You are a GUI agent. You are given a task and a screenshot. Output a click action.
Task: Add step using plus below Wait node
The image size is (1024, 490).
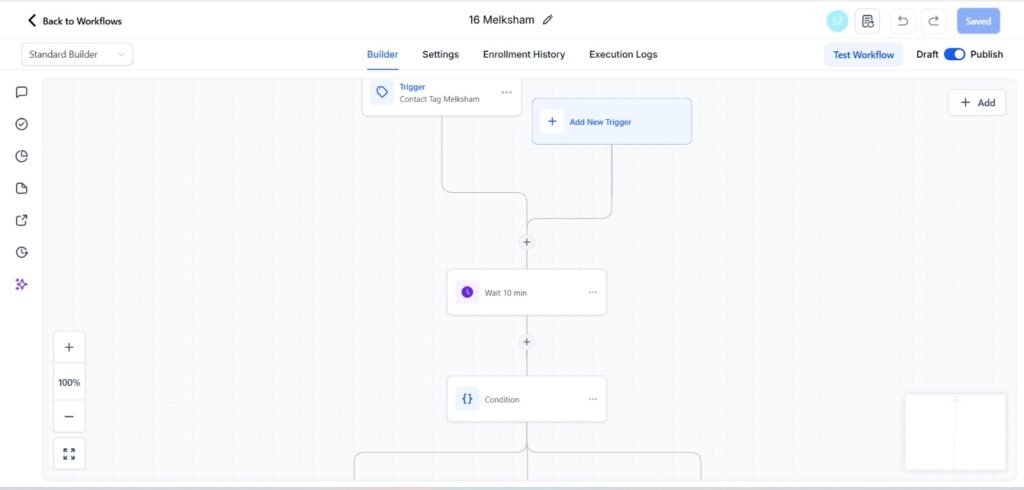click(527, 342)
